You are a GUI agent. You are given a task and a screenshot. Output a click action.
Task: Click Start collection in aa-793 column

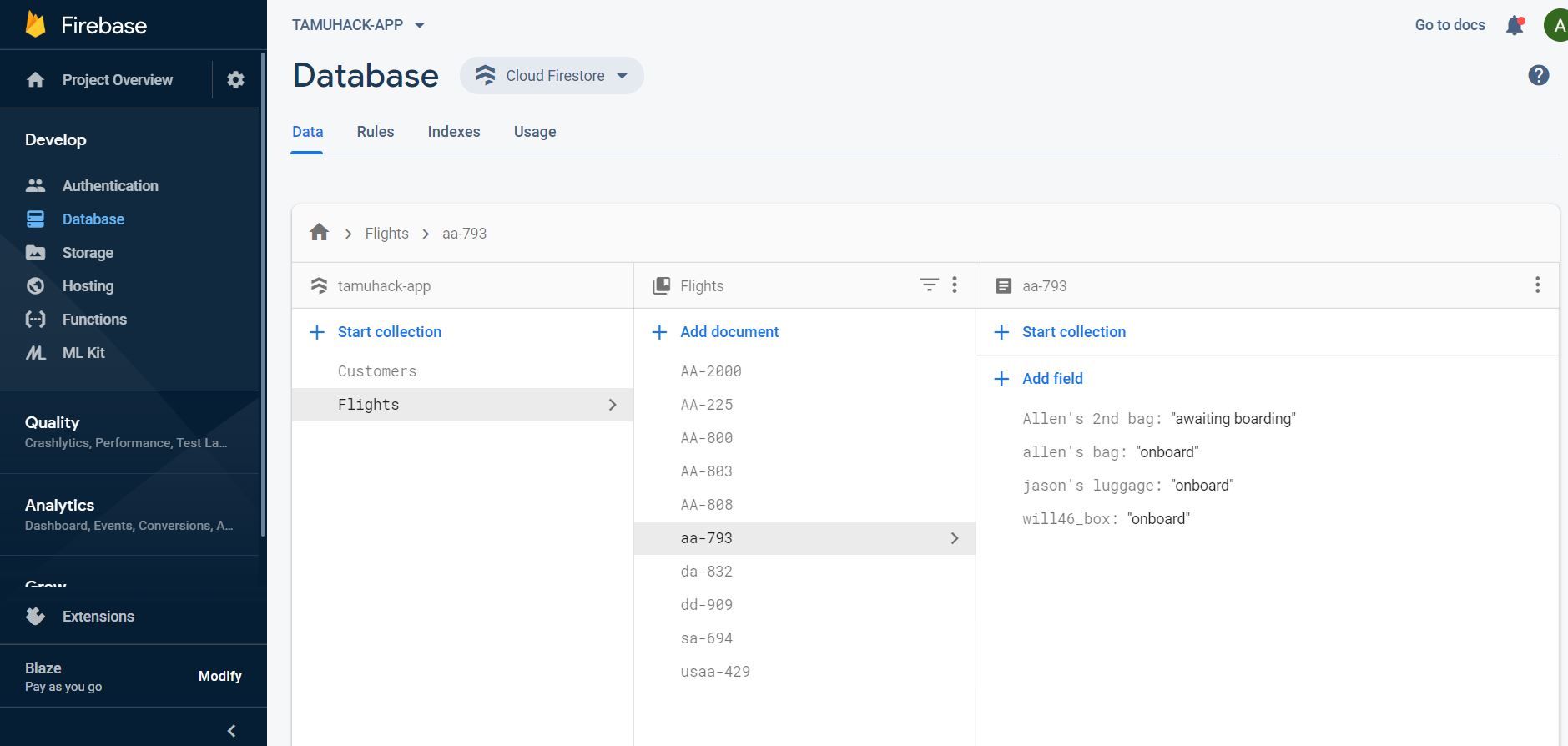coord(1074,332)
